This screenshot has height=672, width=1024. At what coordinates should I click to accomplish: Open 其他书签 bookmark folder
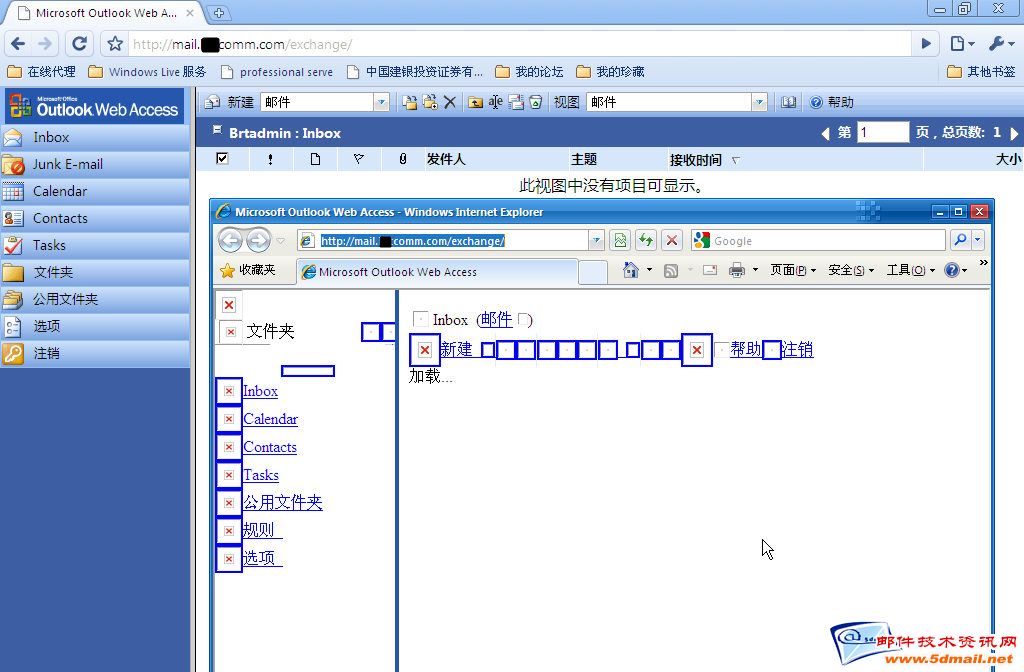tap(982, 72)
